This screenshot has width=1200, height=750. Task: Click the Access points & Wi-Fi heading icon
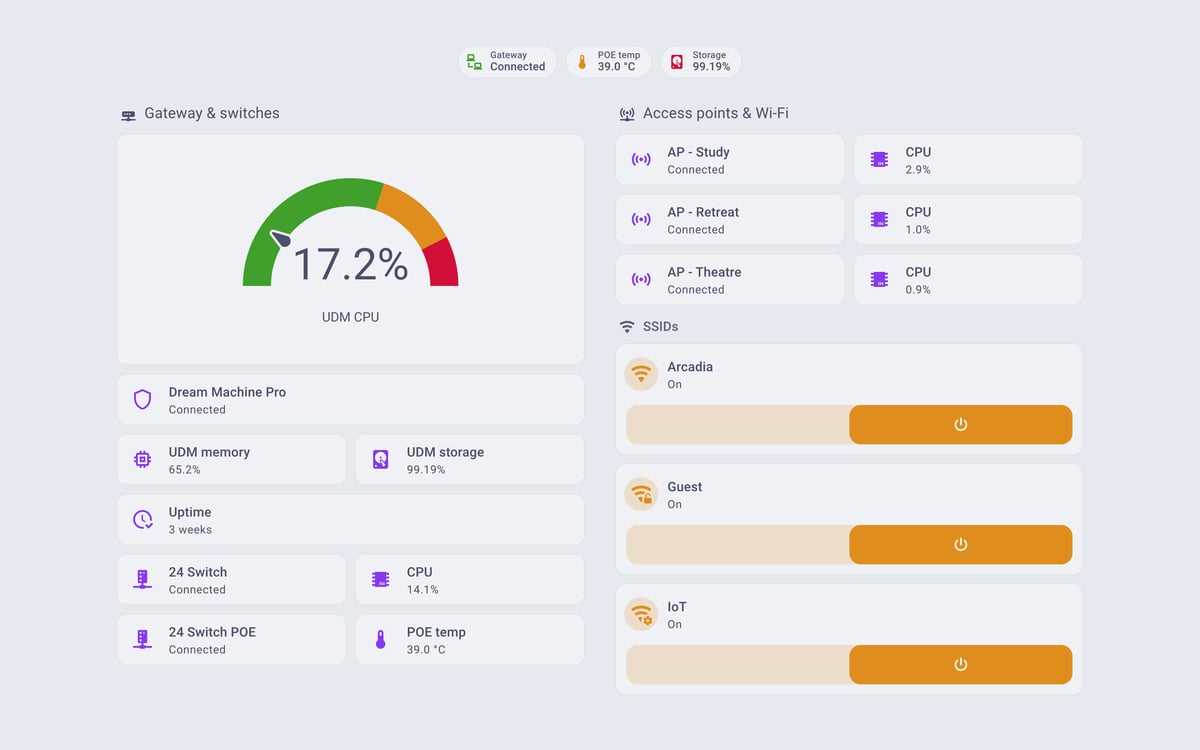tap(627, 114)
